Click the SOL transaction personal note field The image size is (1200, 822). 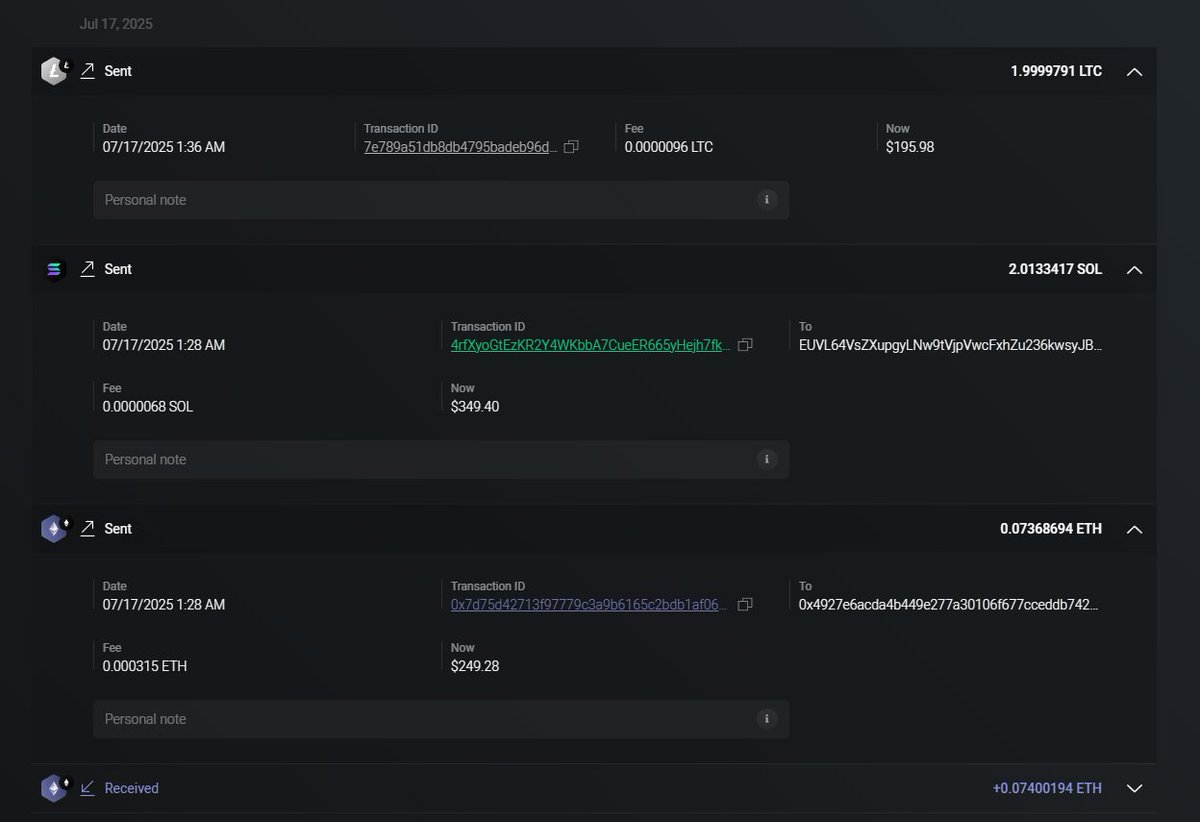point(441,460)
